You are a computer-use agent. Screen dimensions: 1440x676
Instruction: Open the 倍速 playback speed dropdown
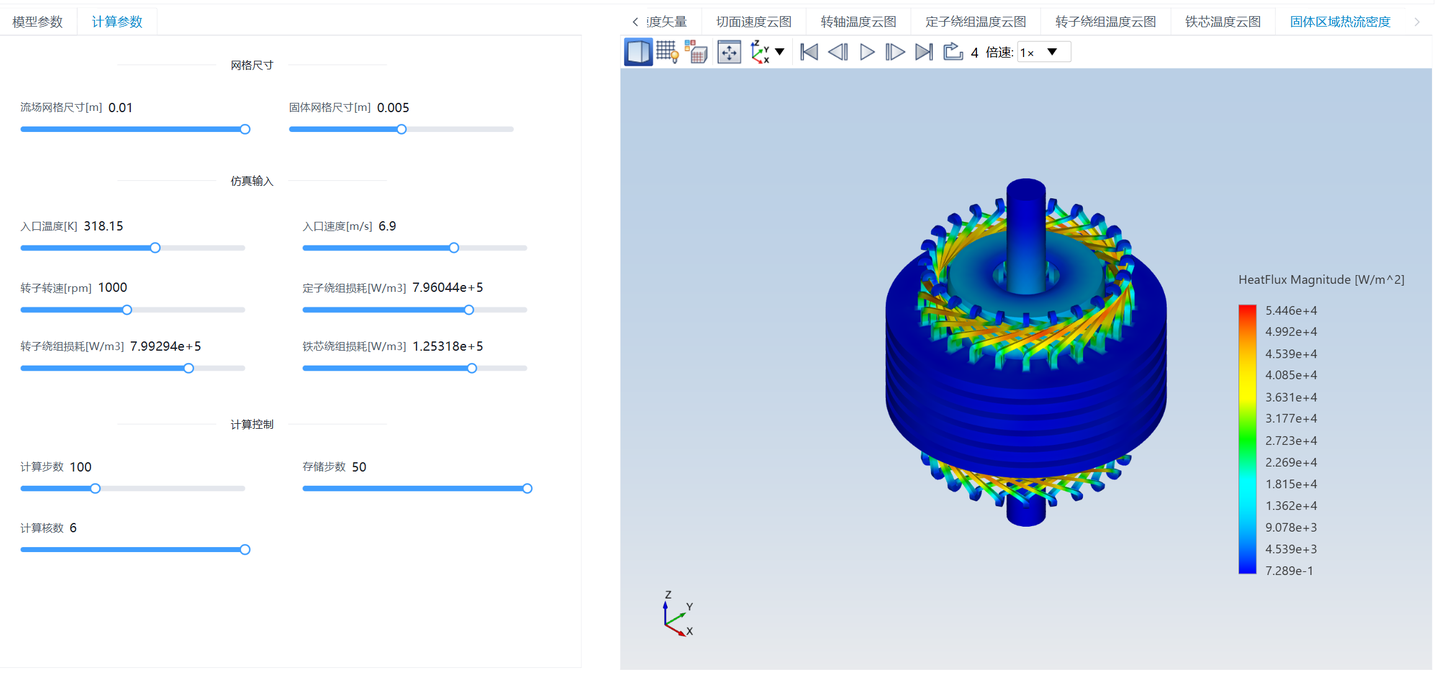pyautogui.click(x=1044, y=52)
